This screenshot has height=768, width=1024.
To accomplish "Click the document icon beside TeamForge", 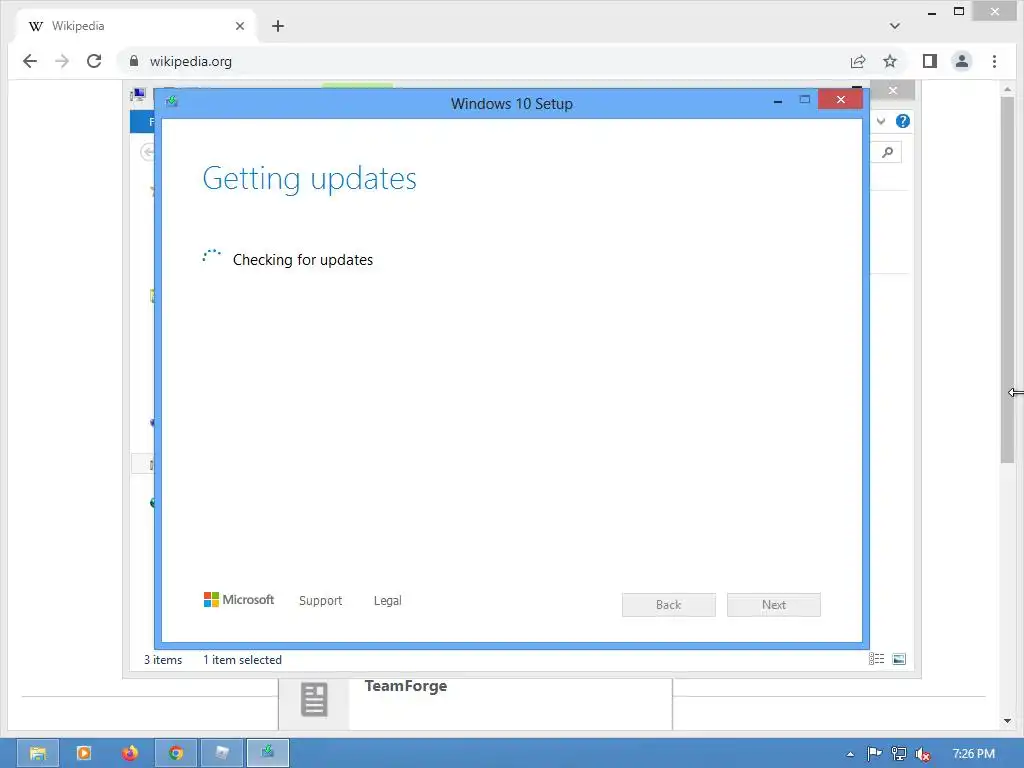I will 314,699.
